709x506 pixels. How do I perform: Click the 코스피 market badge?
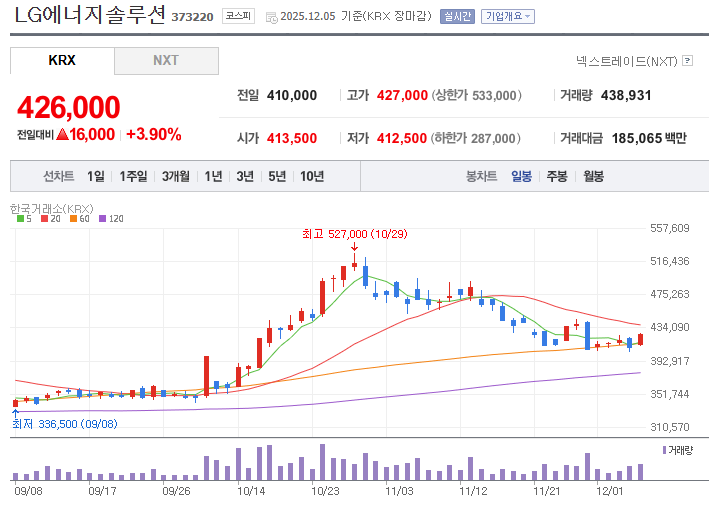[238, 16]
